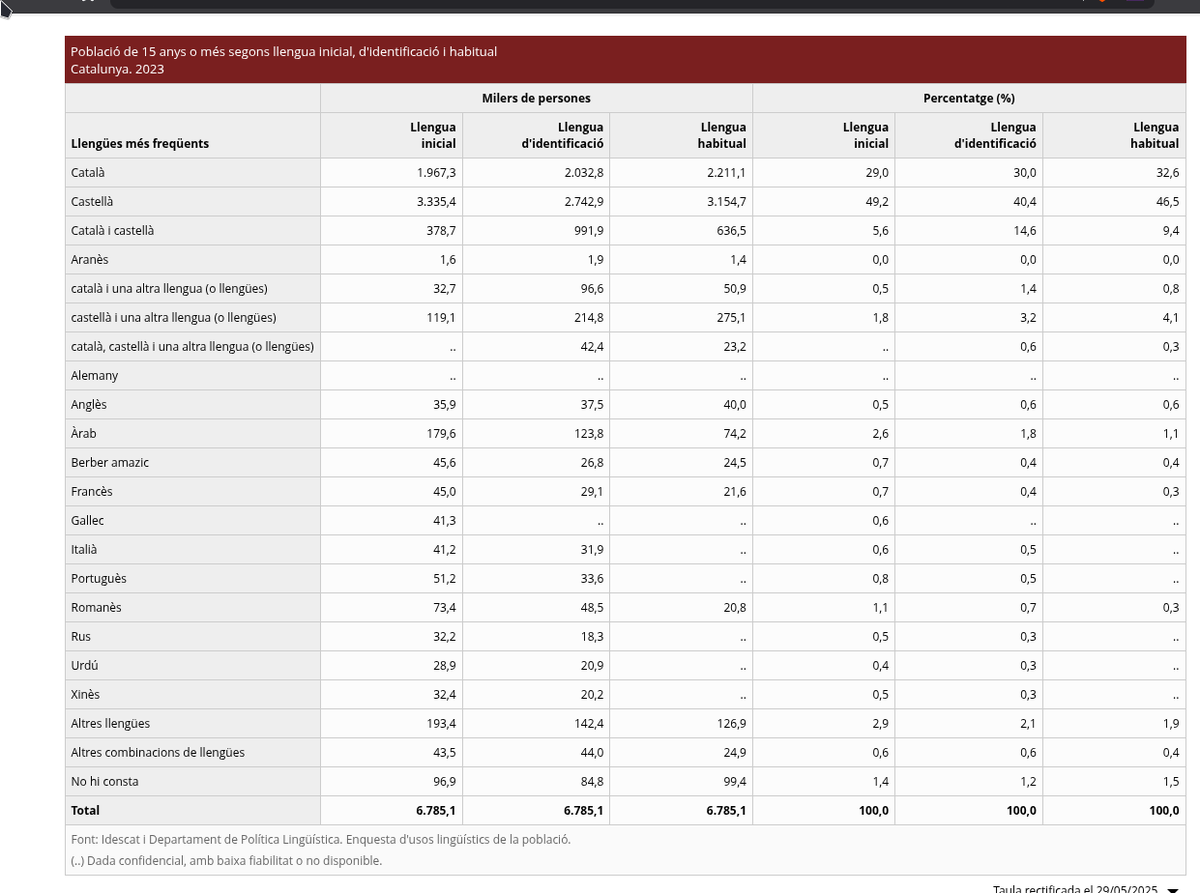Click the value '74,2' in Àrab row

click(x=735, y=434)
